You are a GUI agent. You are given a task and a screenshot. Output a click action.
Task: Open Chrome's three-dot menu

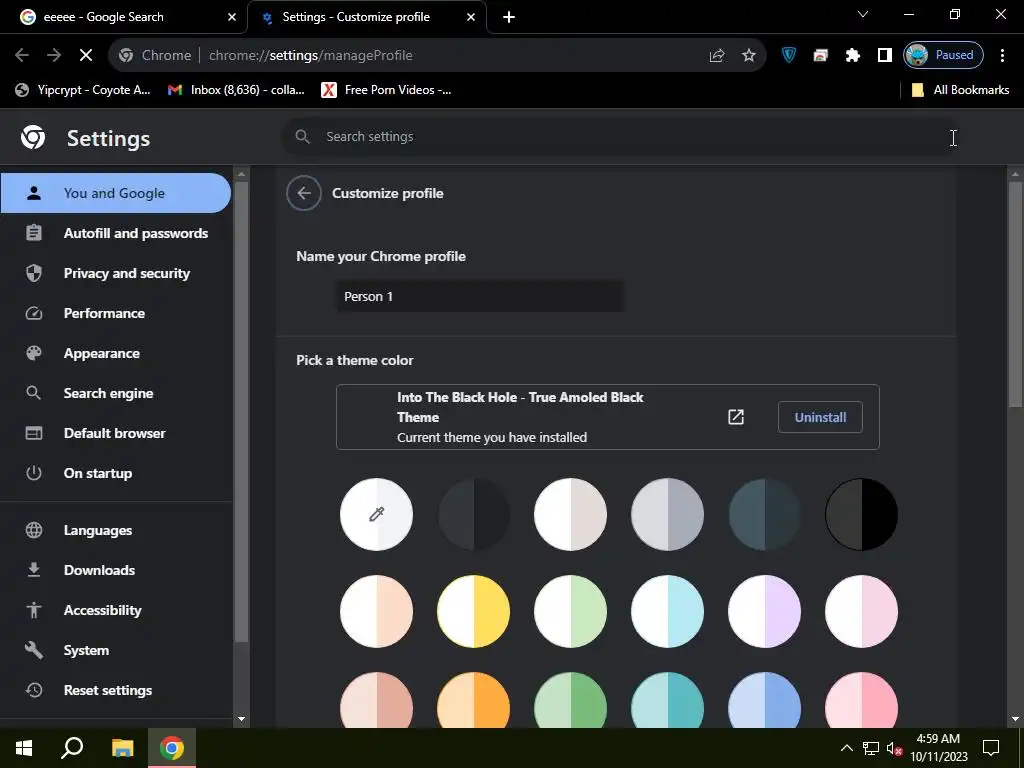point(1002,56)
